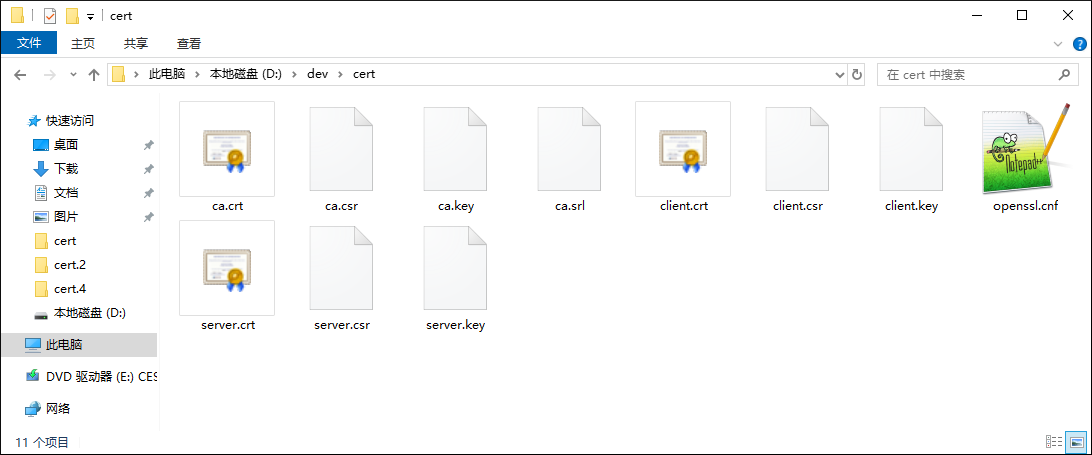The image size is (1092, 455).
Task: Open the 文件 menu
Action: tap(29, 43)
